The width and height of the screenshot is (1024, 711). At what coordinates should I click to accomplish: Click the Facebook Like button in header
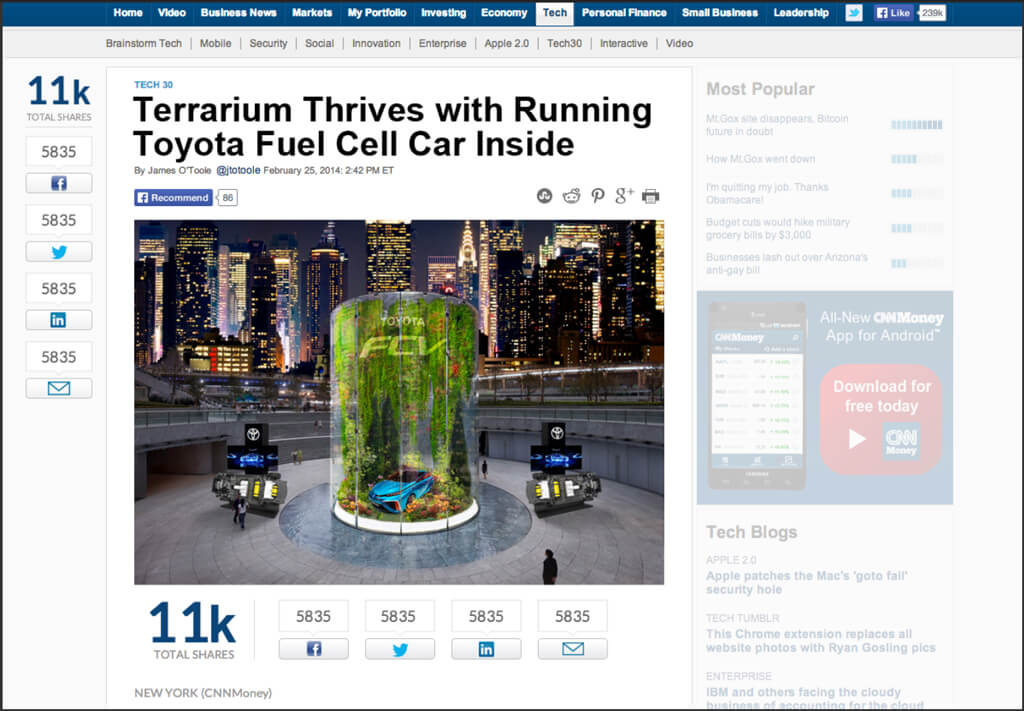[x=894, y=12]
